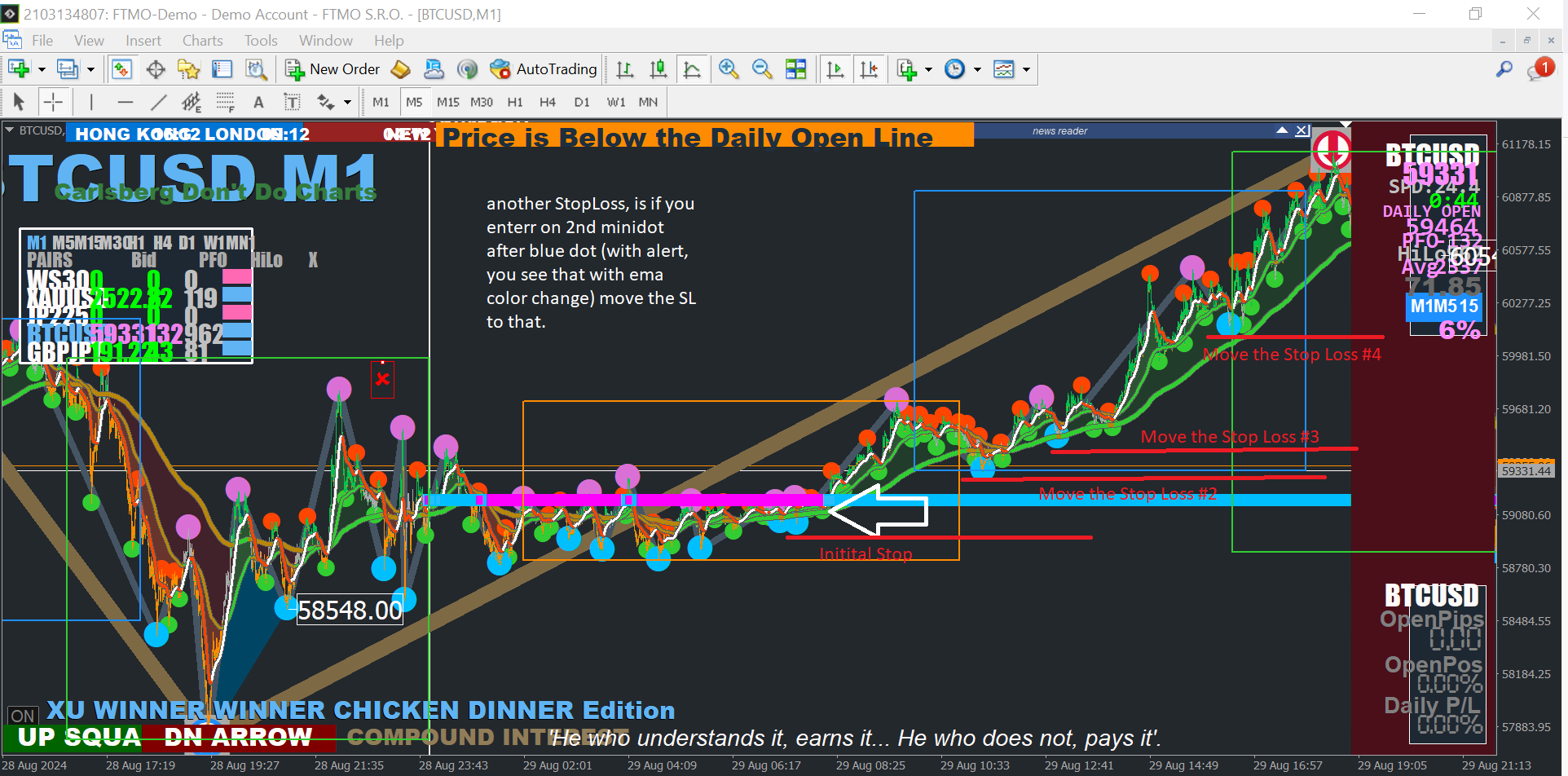
Task: Select the Trendline drawing tool
Action: [158, 102]
